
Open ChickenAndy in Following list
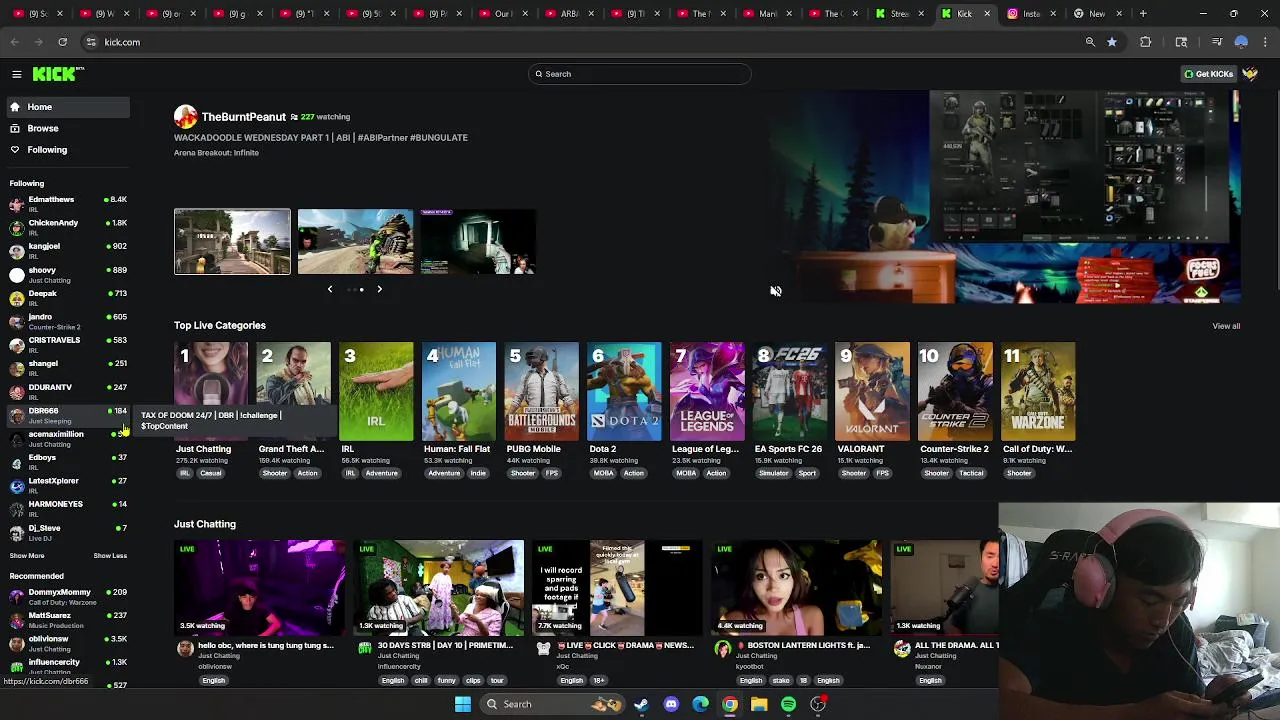(68, 227)
